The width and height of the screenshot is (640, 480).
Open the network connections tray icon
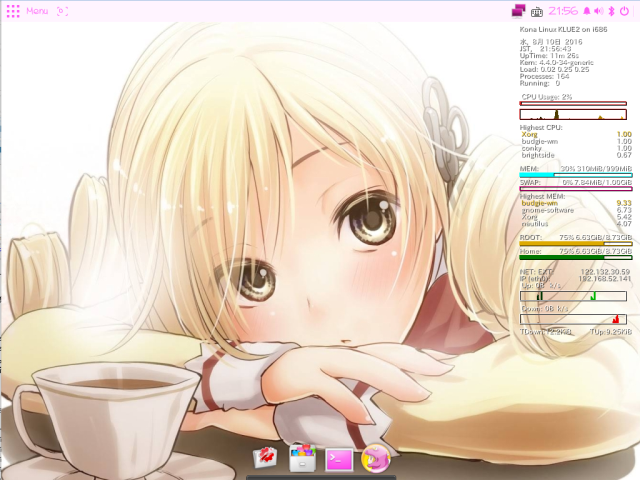point(519,11)
